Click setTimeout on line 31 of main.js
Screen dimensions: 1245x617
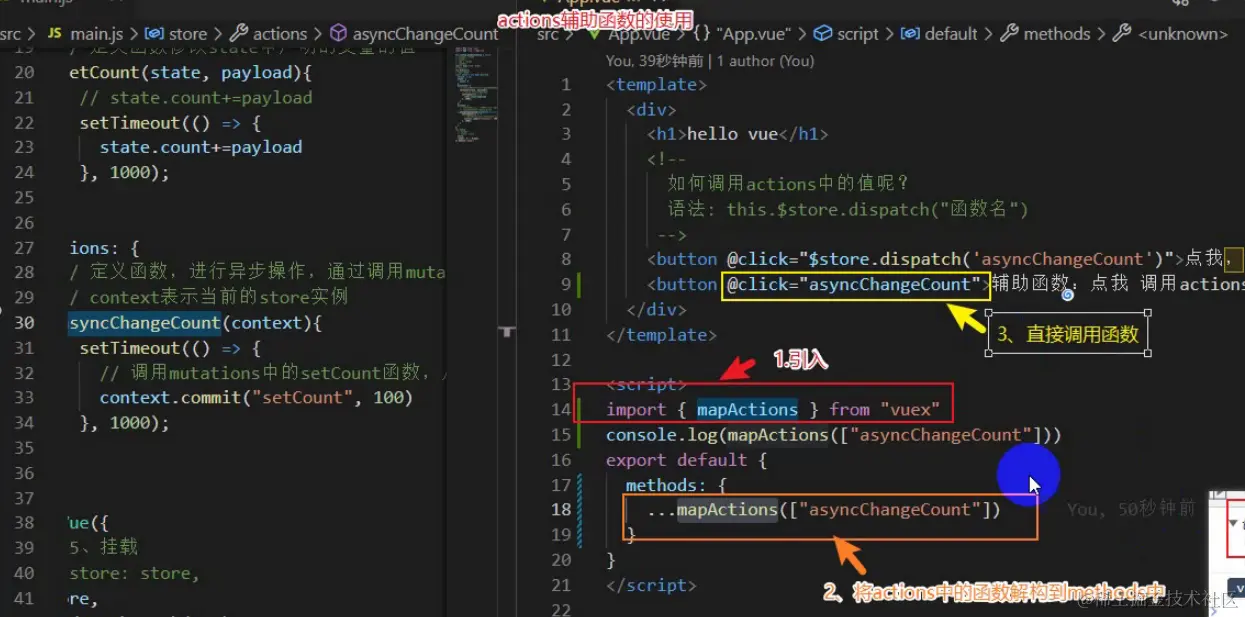coord(129,348)
